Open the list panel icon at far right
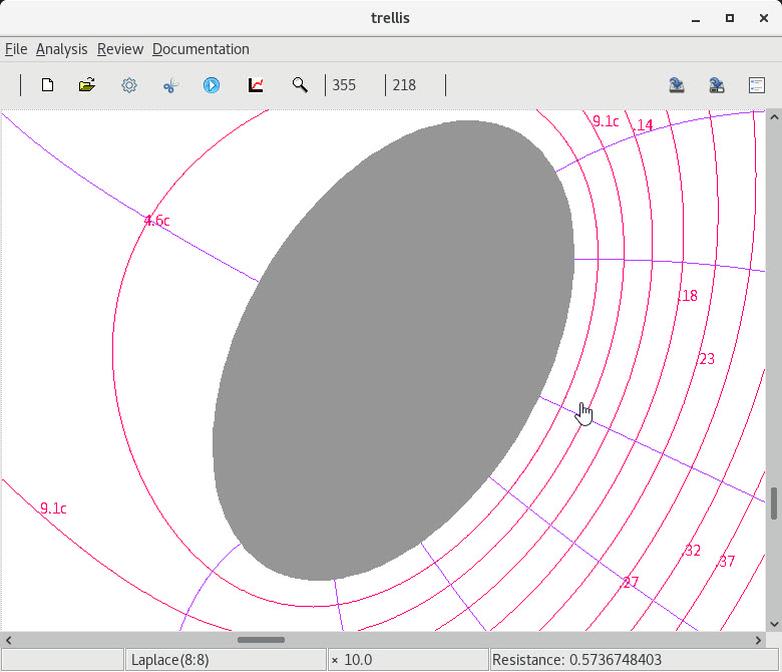This screenshot has width=782, height=672. [757, 85]
